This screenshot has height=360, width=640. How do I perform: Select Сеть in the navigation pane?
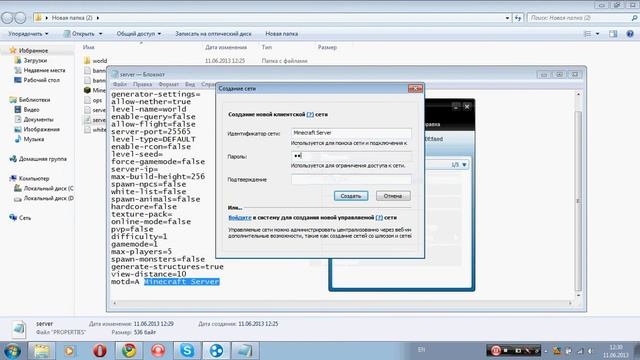point(24,218)
